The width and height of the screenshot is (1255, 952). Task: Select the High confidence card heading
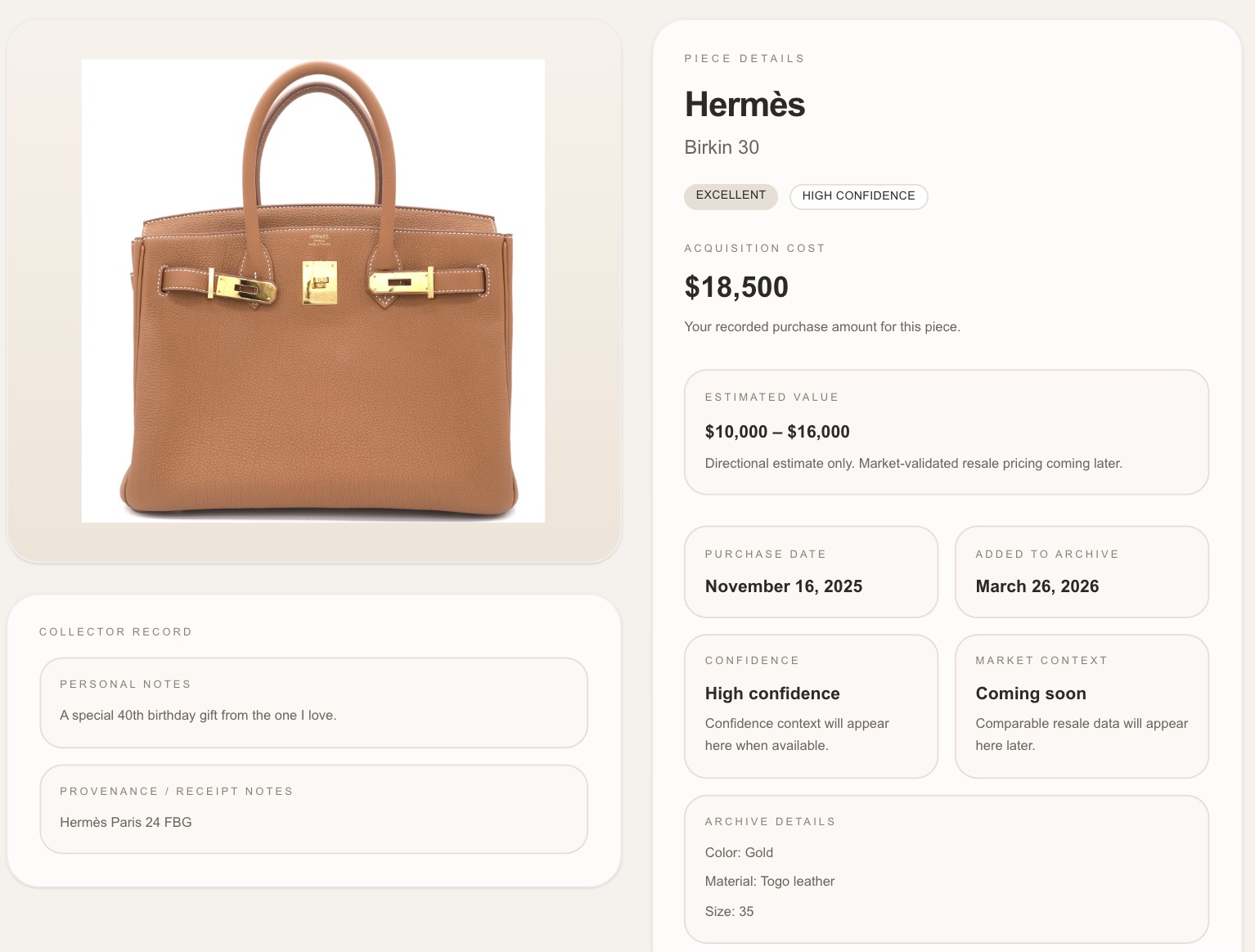pyautogui.click(x=772, y=694)
